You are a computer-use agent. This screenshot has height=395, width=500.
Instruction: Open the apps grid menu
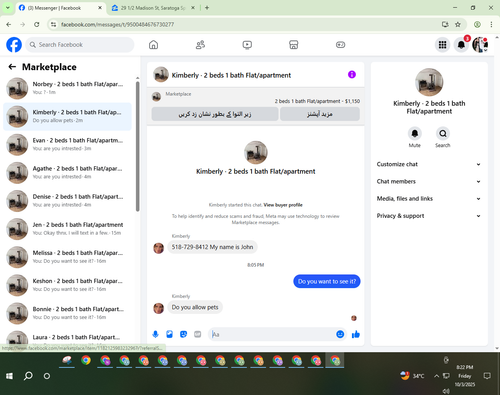[x=442, y=45]
